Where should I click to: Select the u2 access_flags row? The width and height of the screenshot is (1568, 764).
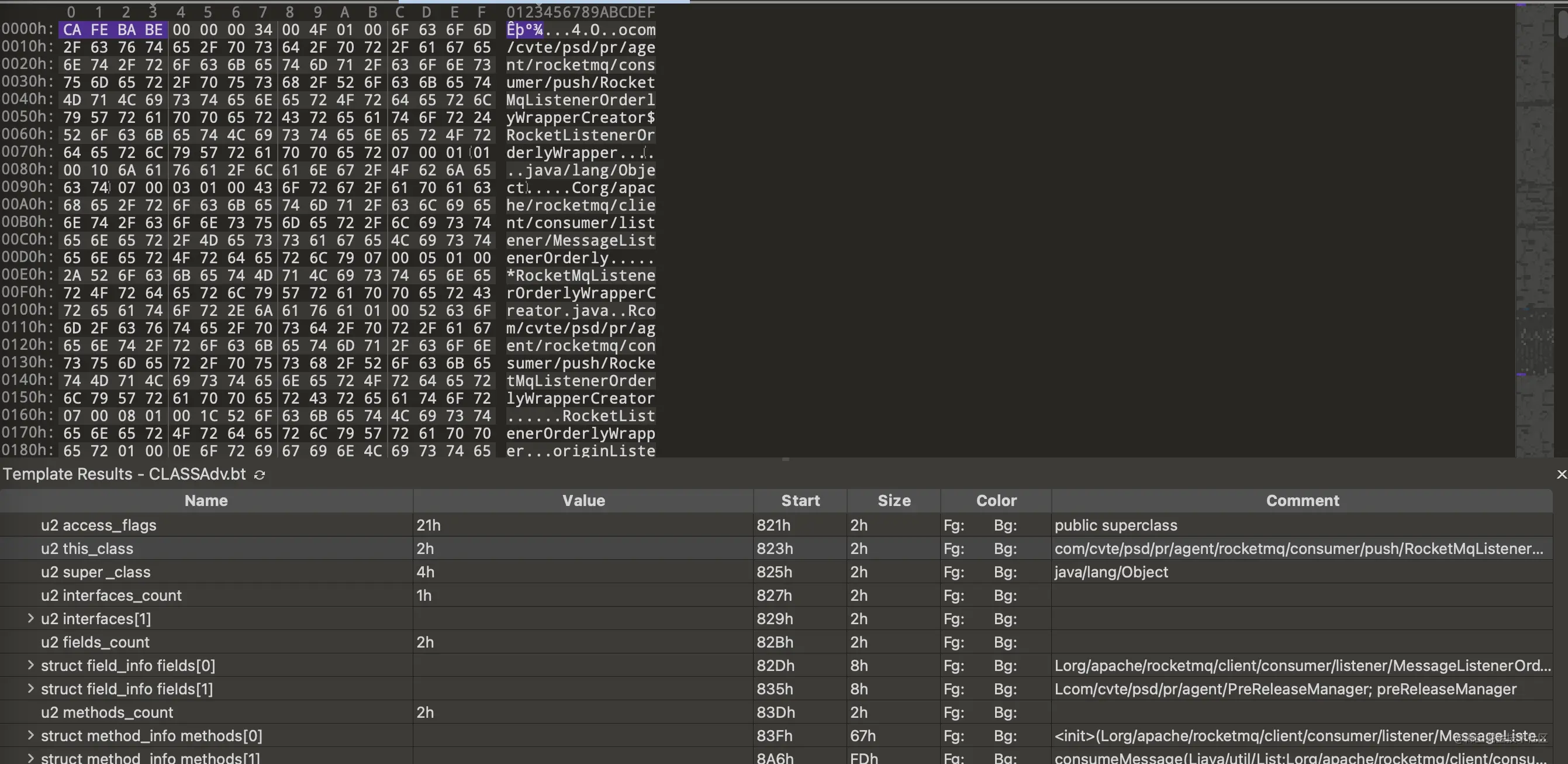pyautogui.click(x=776, y=525)
